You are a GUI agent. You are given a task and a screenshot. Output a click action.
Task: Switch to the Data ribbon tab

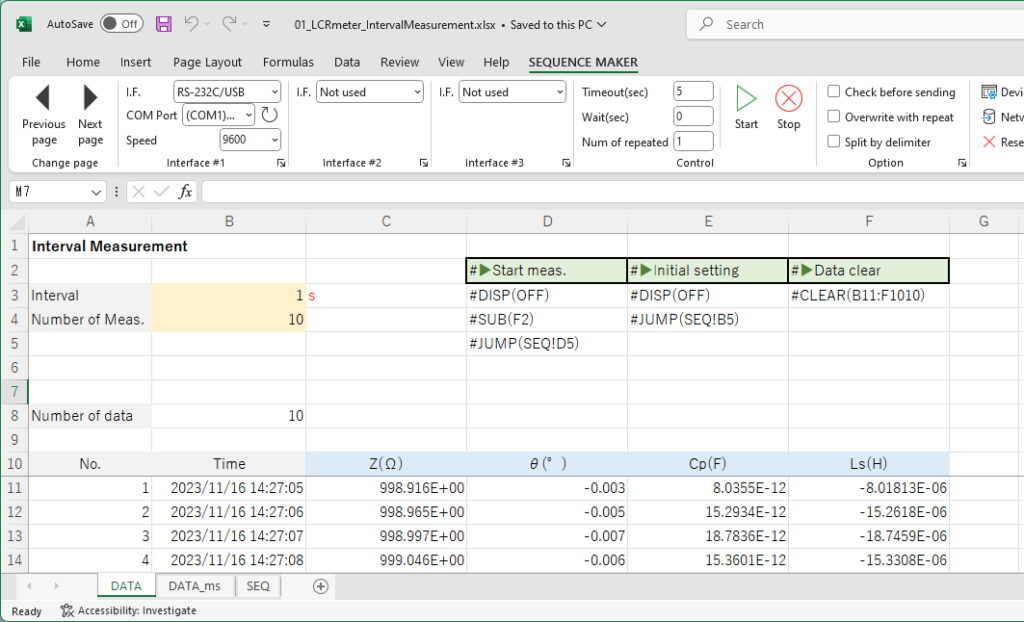[x=347, y=62]
